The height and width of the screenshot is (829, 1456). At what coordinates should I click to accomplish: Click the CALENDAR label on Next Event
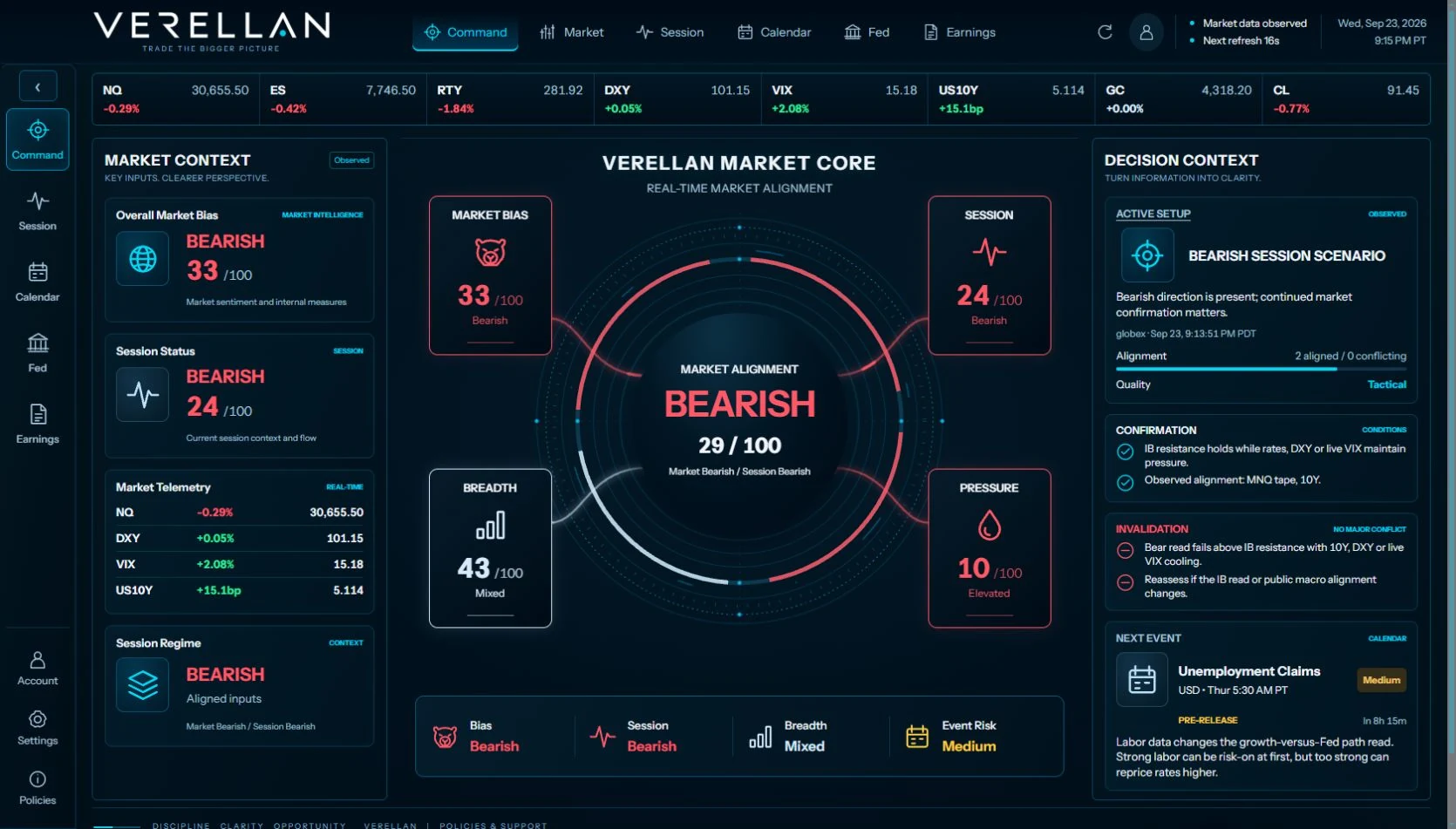(x=1386, y=639)
